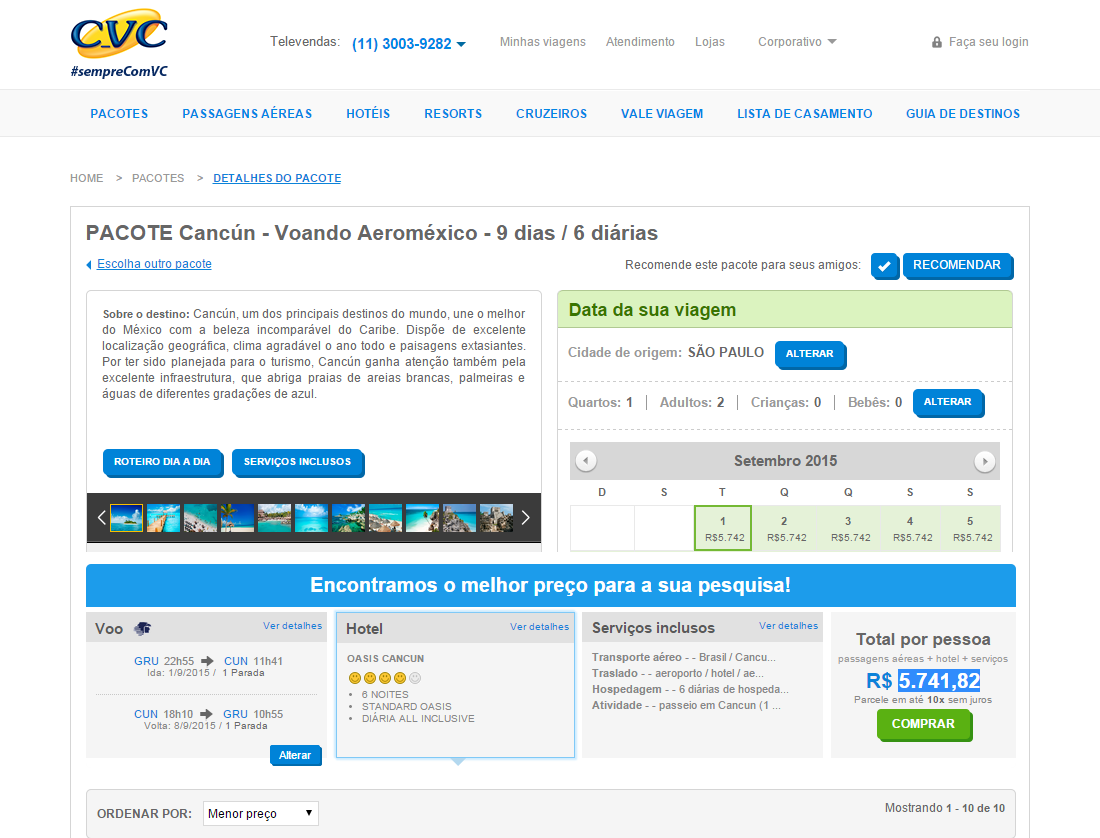
Task: Open Ver detalhes for Hotel
Action: [539, 626]
